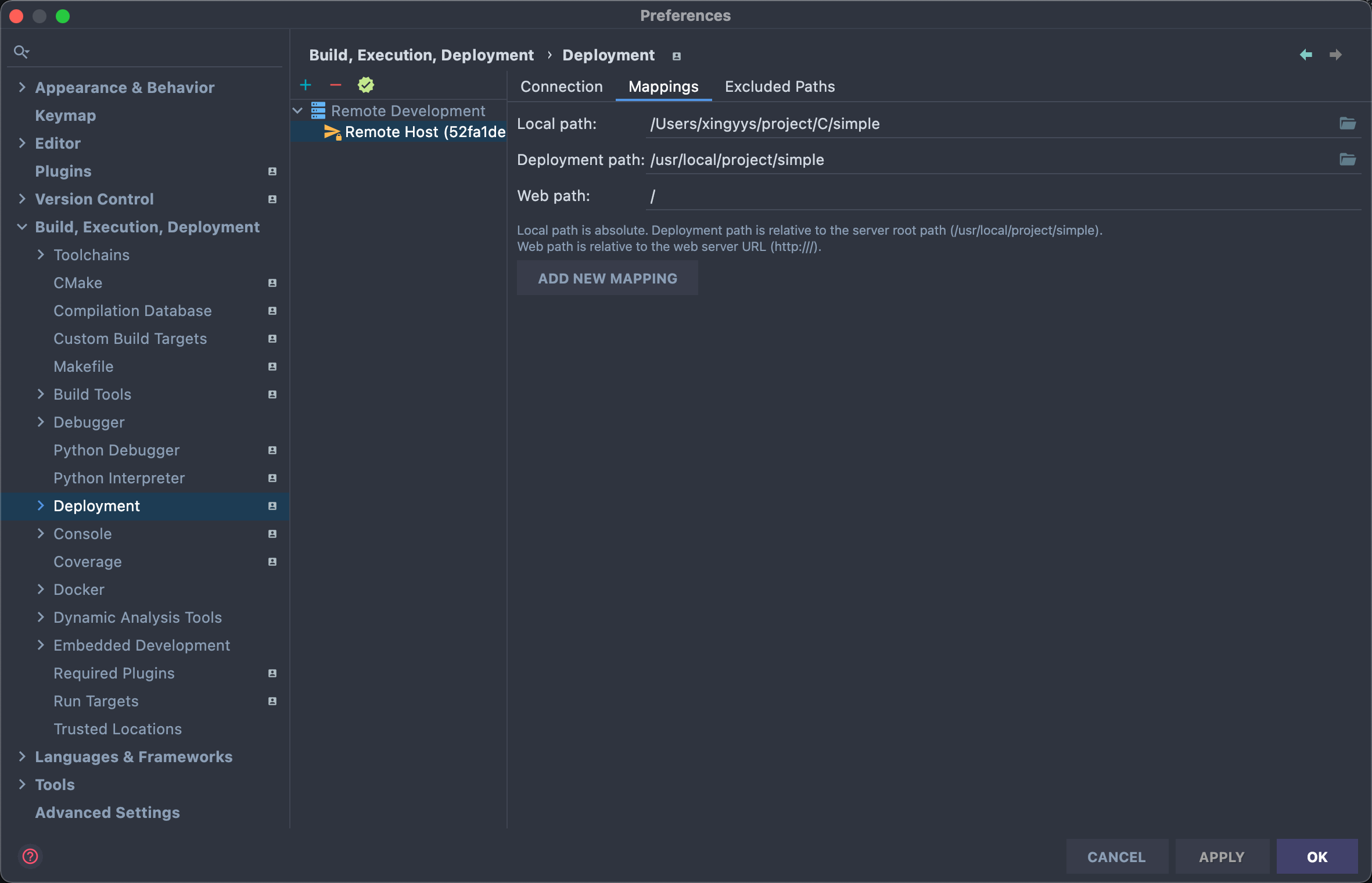
Task: Click the remove server minus icon
Action: [x=336, y=85]
